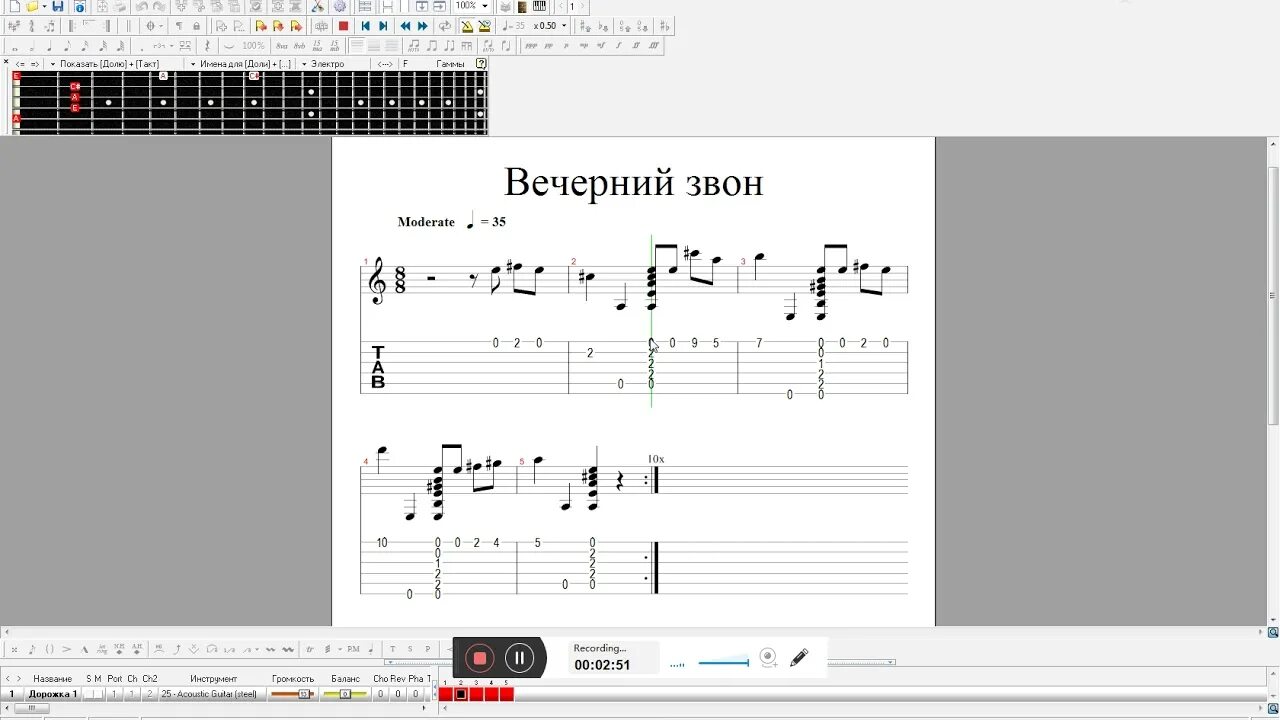
Task: Open the 'Электро' fretboard type dropdown
Action: (304, 64)
